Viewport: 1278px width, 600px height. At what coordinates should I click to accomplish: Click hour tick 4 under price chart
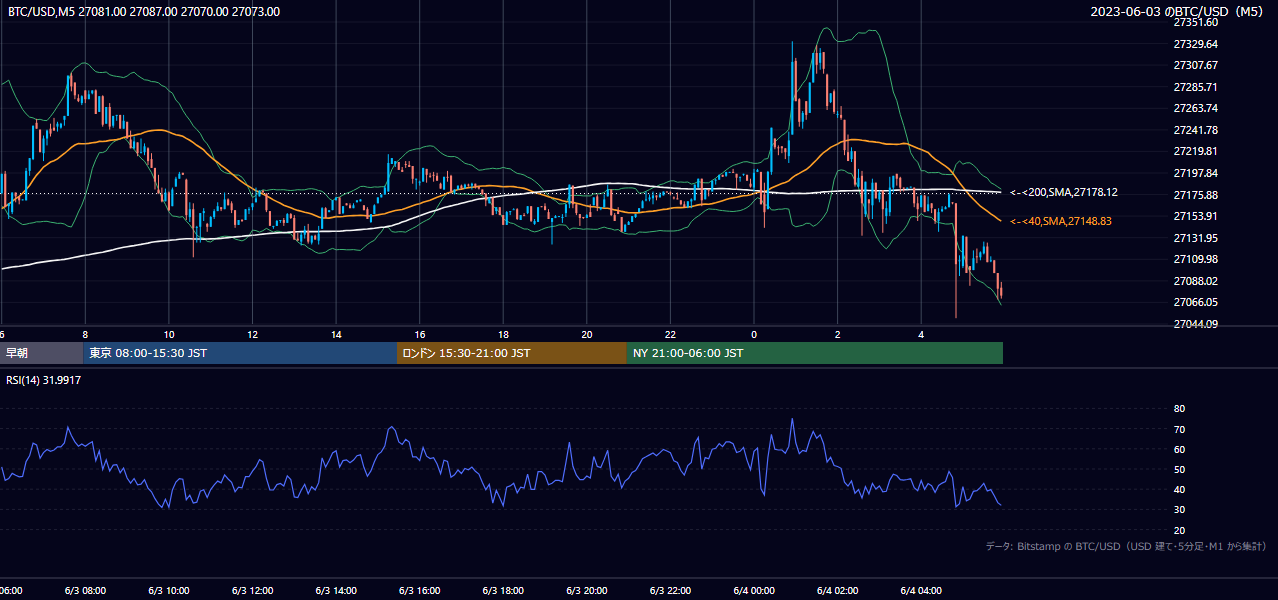921,334
